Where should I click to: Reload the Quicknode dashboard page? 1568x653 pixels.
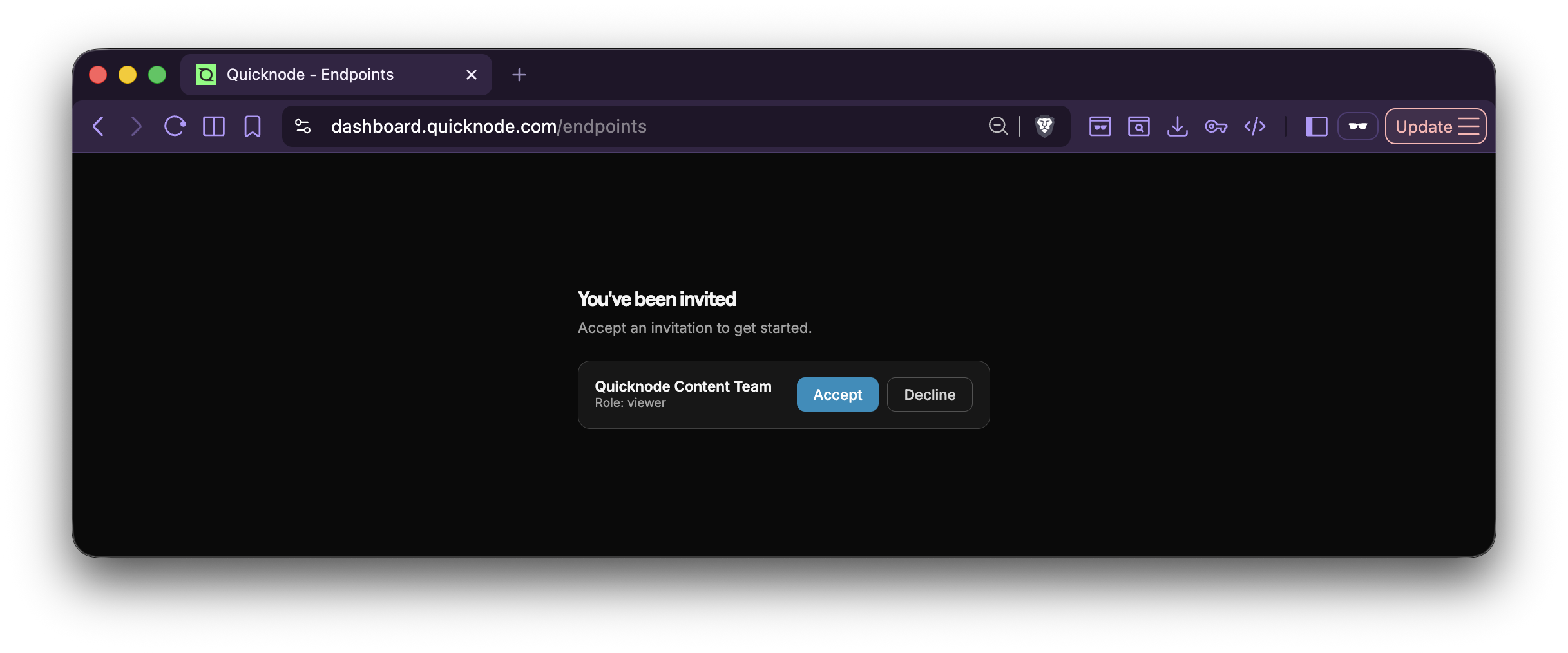[175, 126]
